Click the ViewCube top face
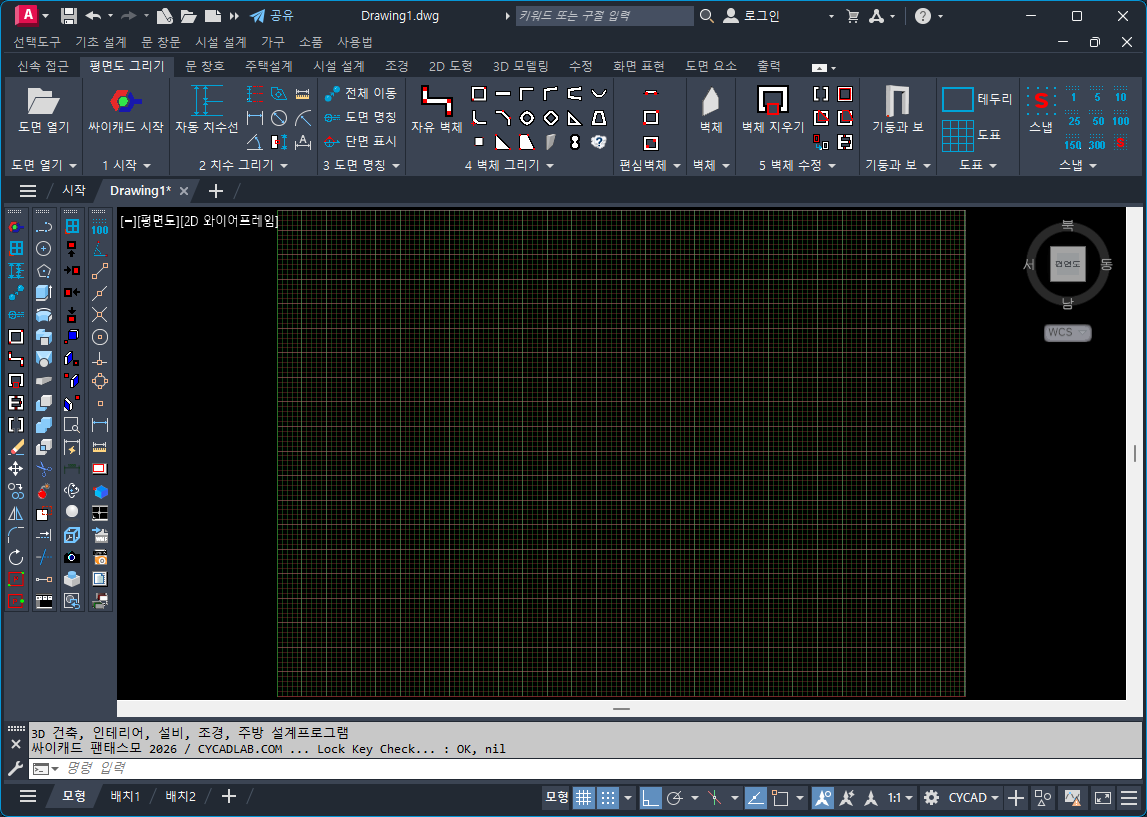The height and width of the screenshot is (817, 1147). point(1067,263)
